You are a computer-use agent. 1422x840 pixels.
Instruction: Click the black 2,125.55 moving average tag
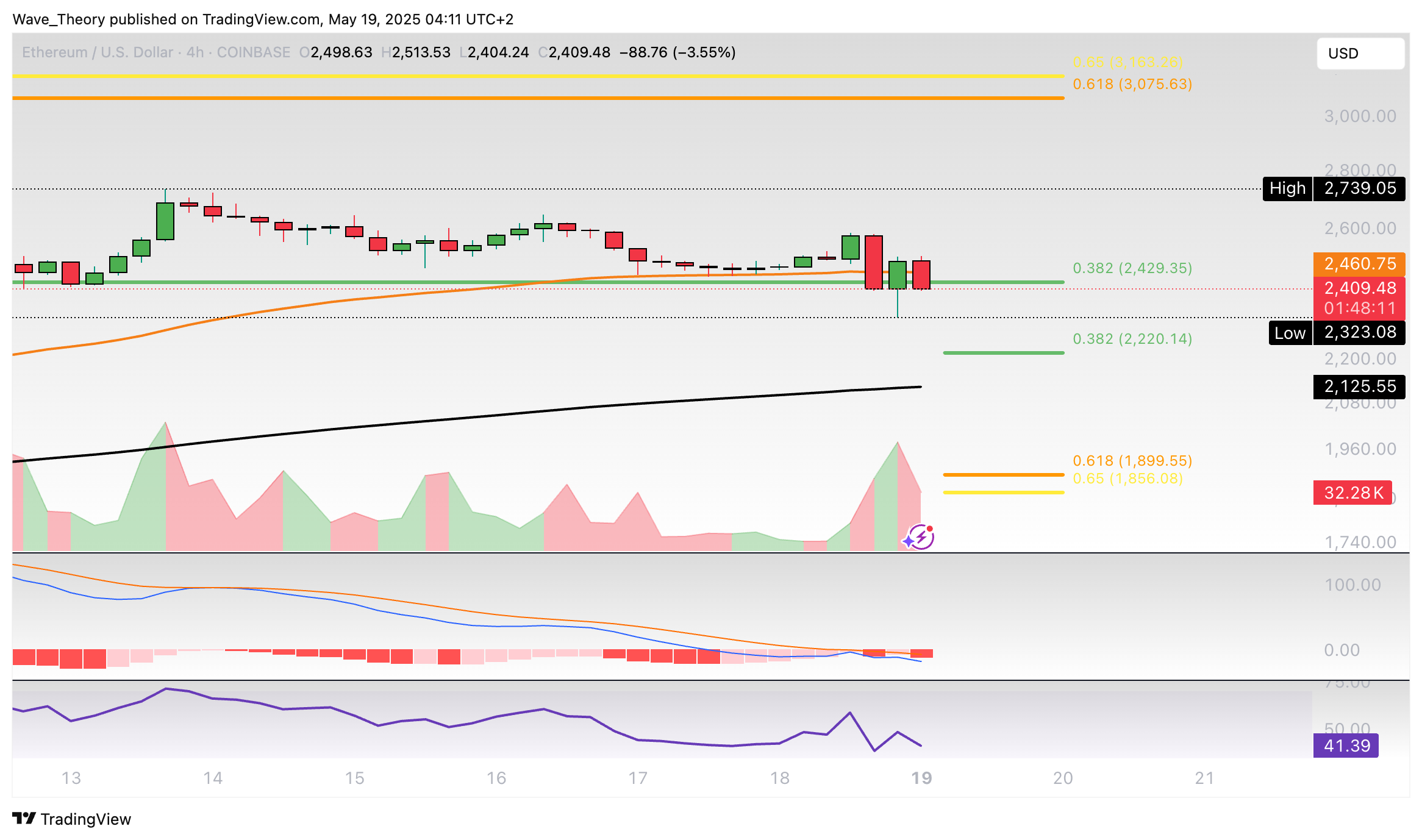tap(1359, 386)
